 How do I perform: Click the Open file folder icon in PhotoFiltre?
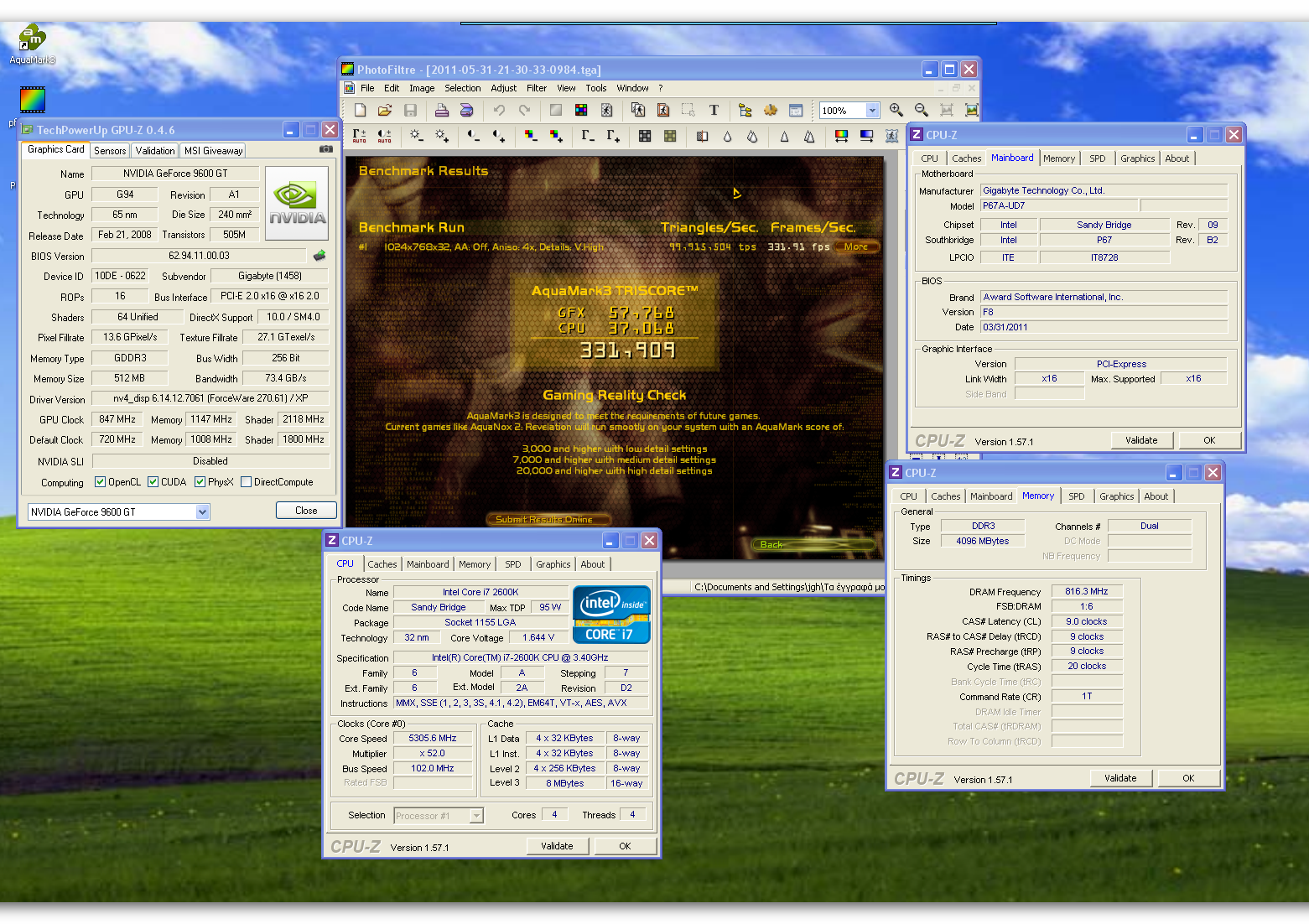point(385,110)
